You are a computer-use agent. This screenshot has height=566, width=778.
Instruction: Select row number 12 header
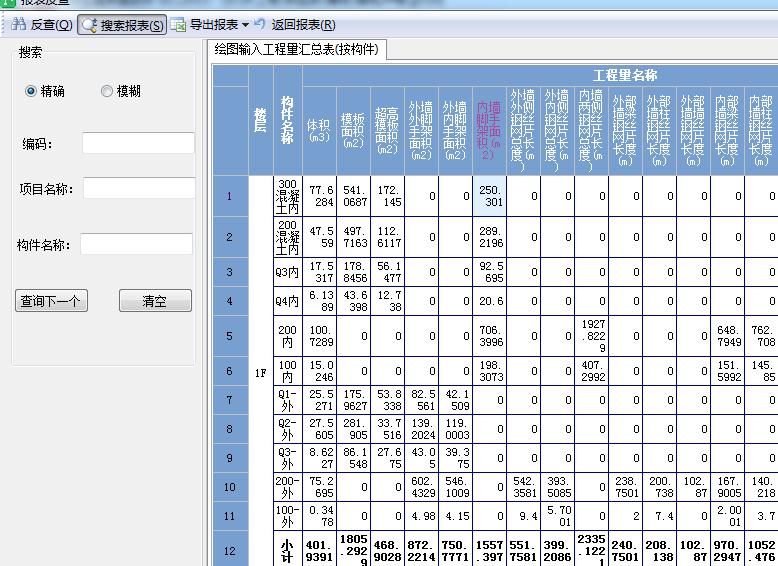pyautogui.click(x=230, y=551)
